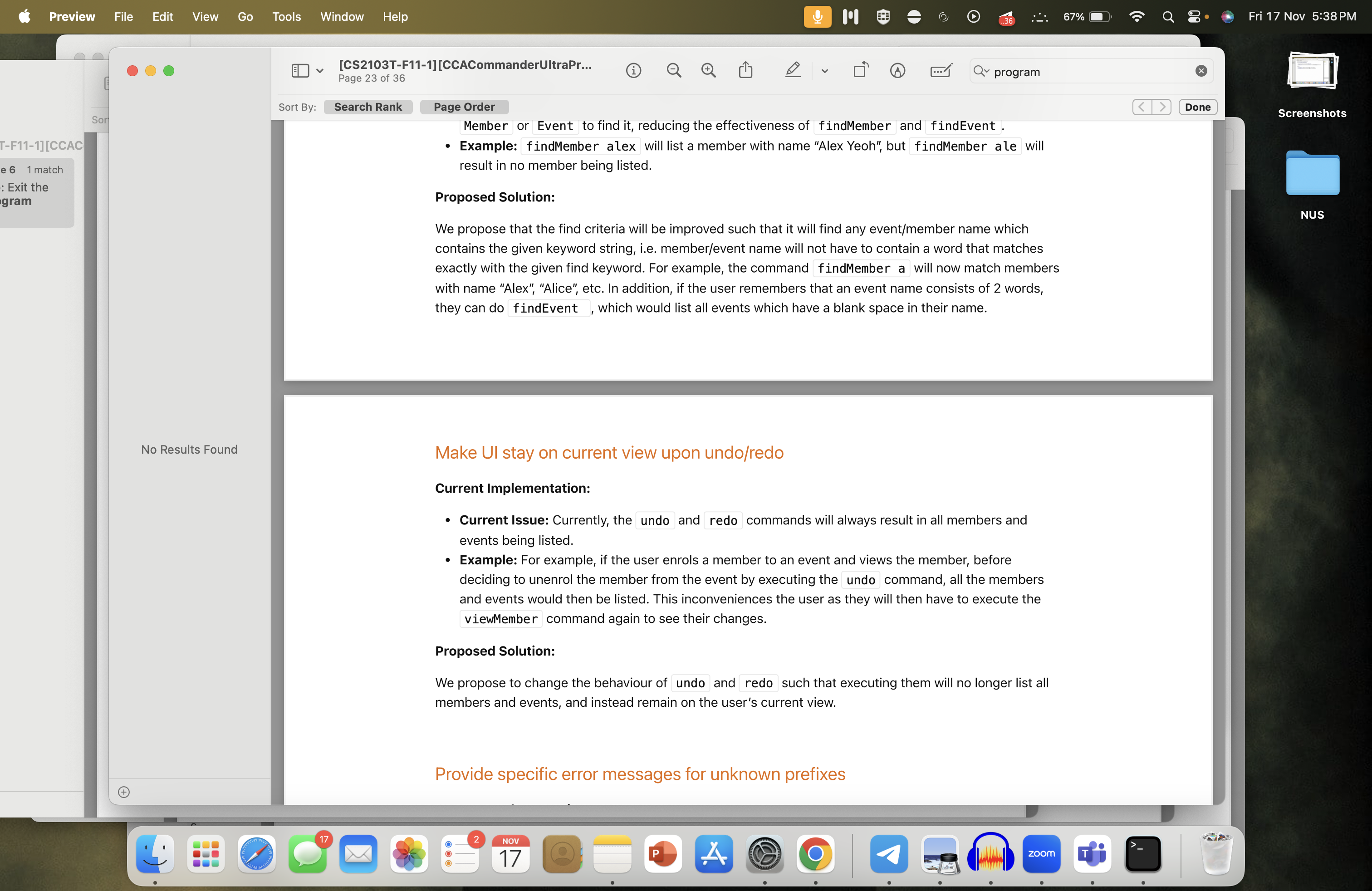
Task: Zoom out of the PDF page
Action: (673, 70)
